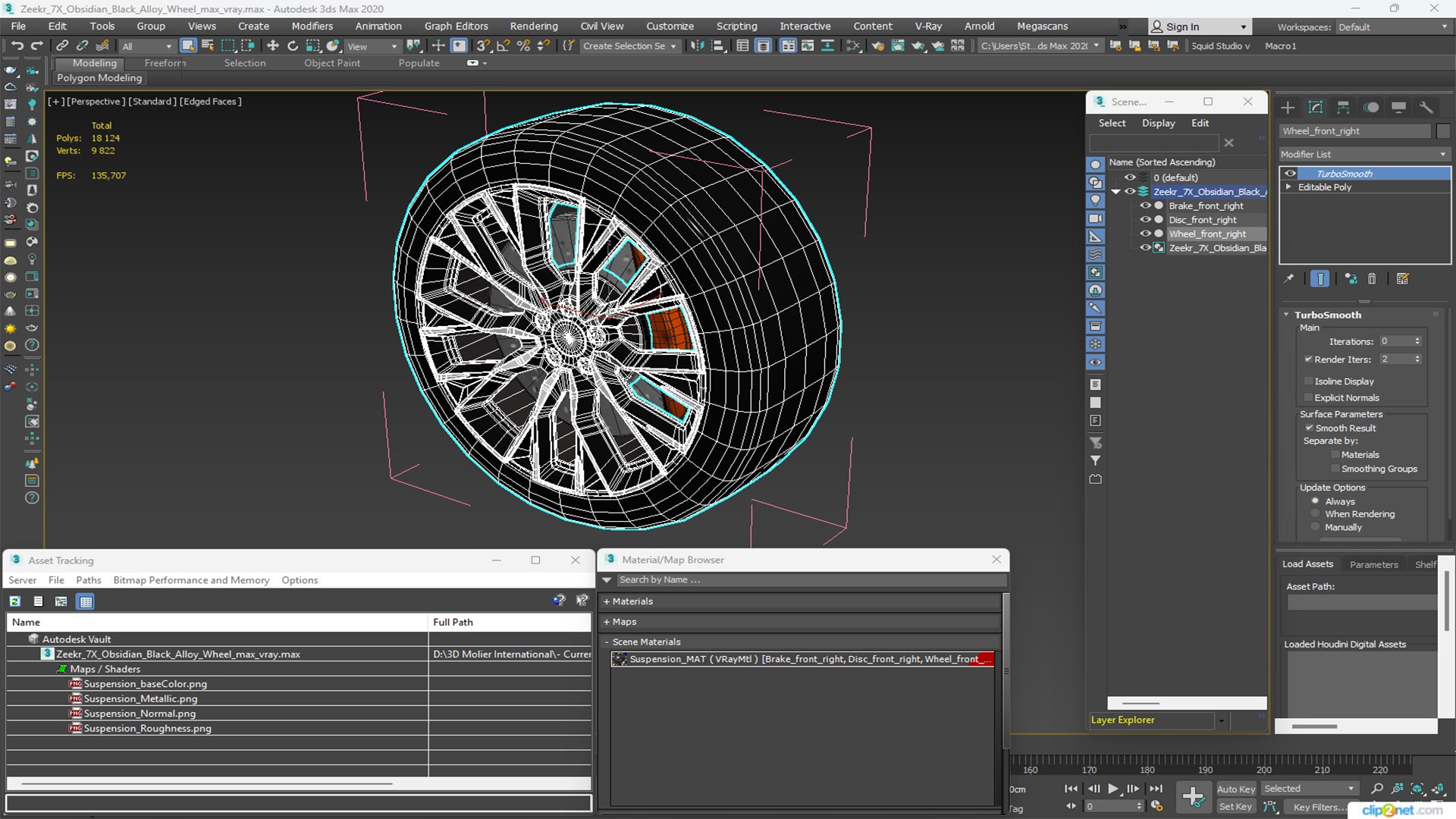
Task: Click the Undo arrow in main toolbar
Action: point(17,46)
